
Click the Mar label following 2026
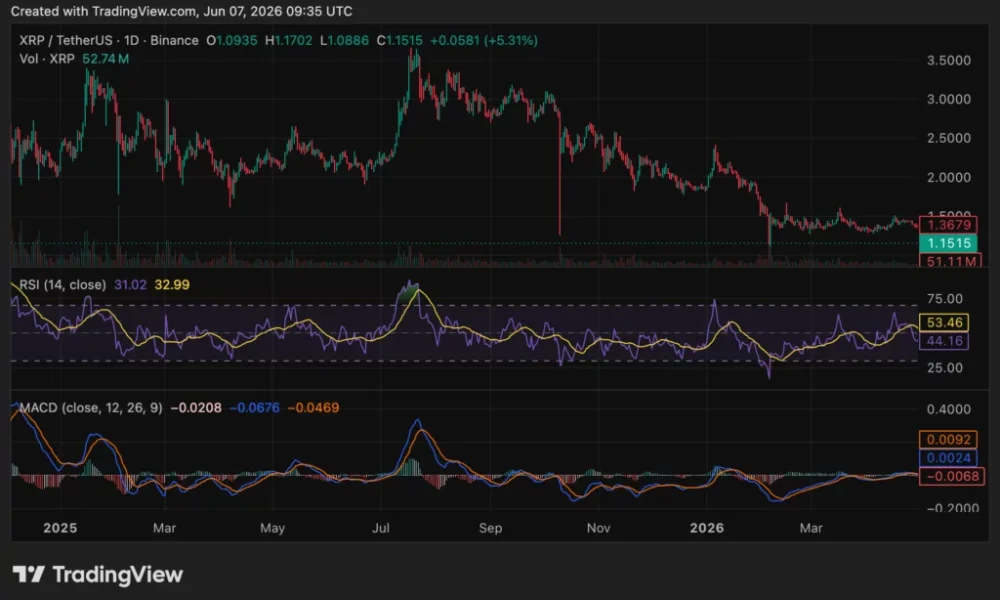811,528
